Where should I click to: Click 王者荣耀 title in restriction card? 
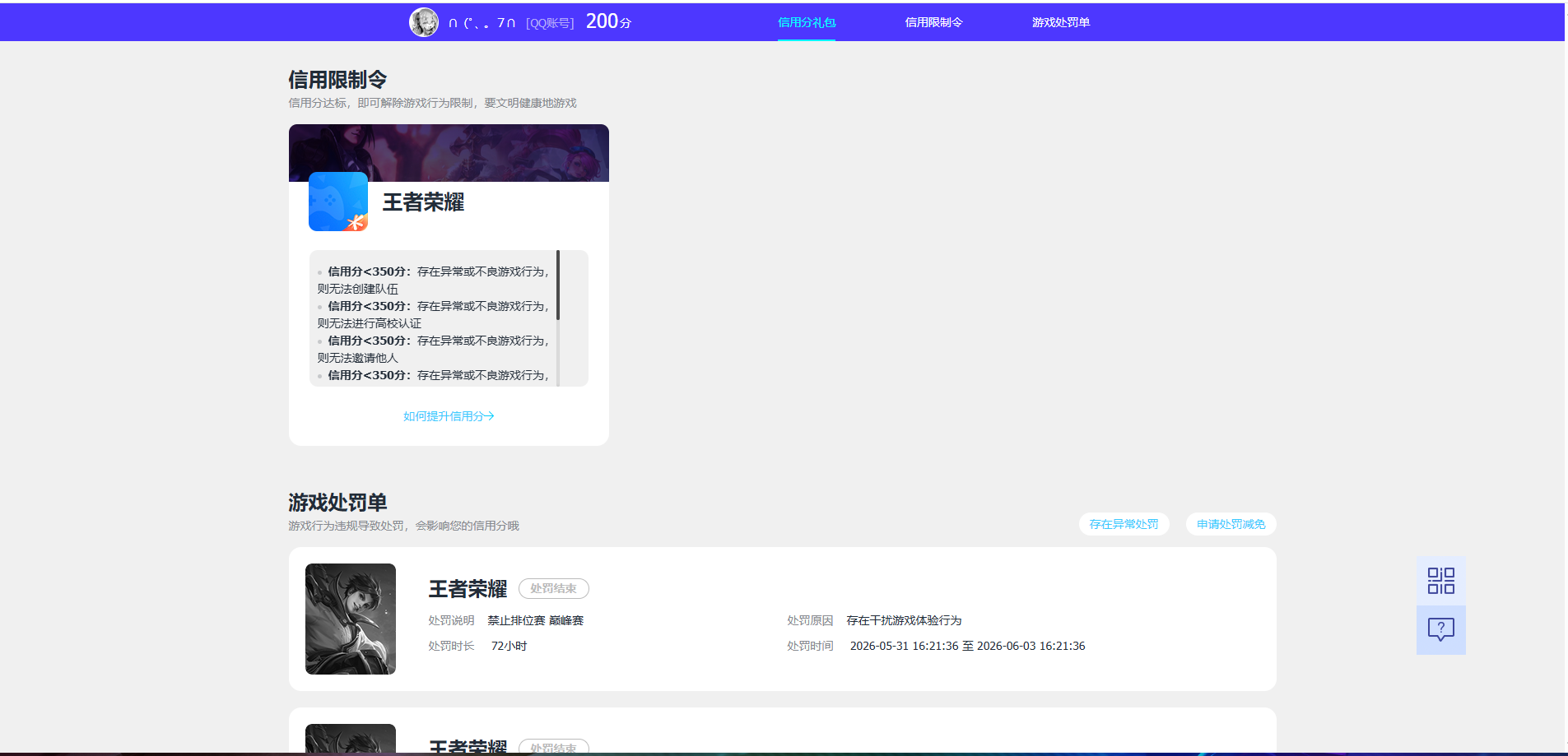point(423,202)
